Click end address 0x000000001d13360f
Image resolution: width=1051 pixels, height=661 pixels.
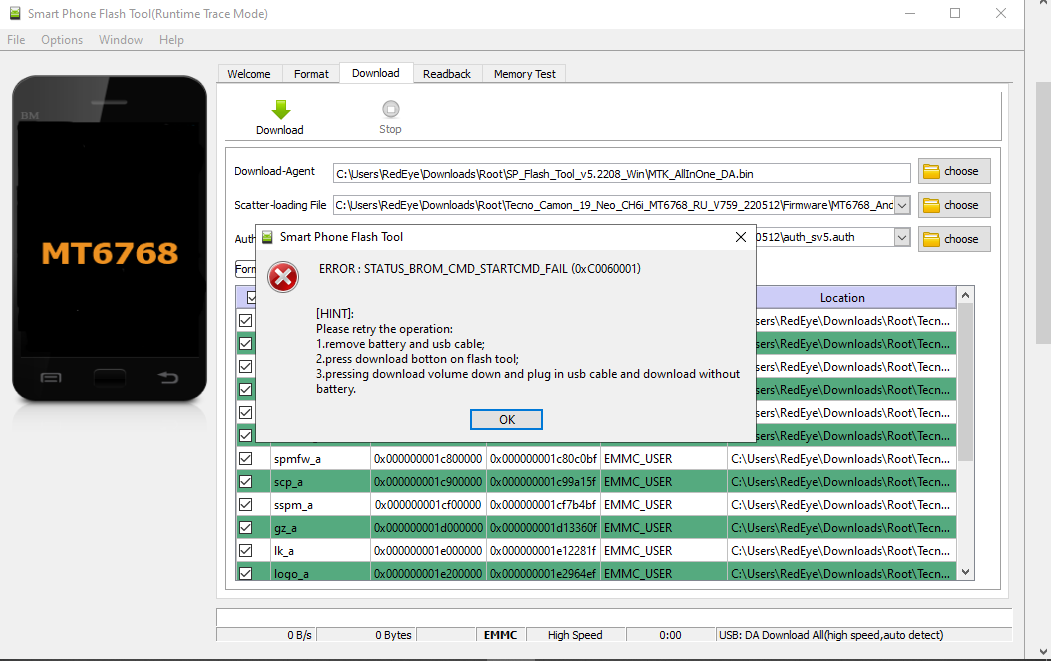543,528
